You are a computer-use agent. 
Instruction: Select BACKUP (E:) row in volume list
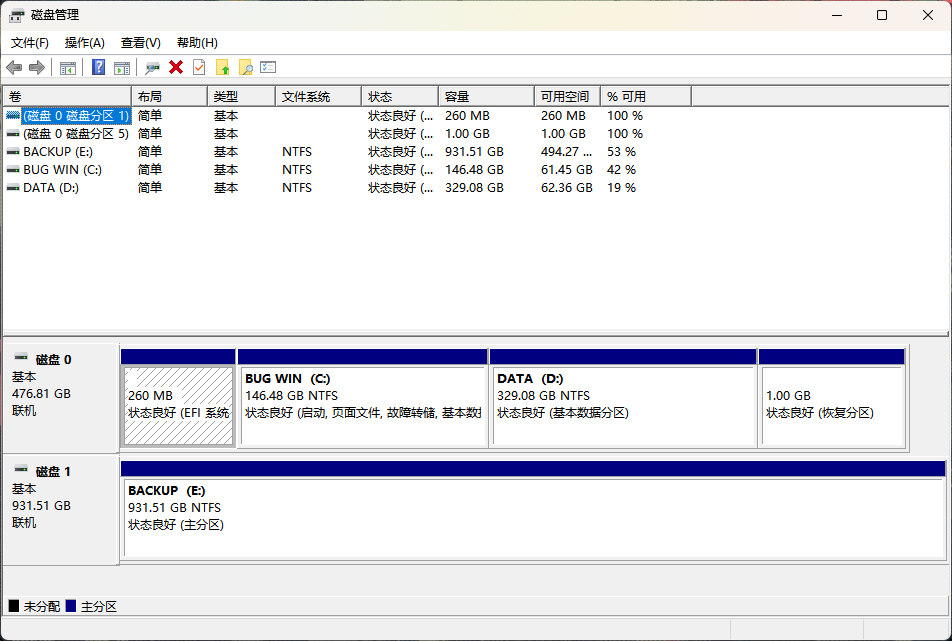click(60, 152)
